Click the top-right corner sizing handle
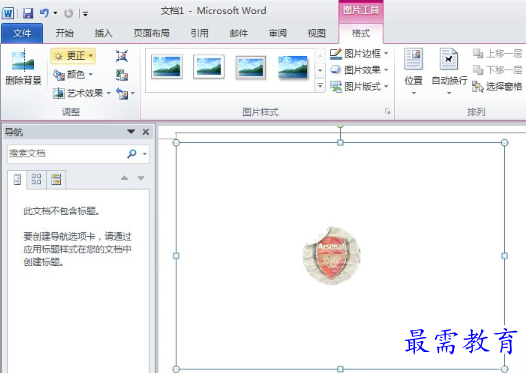Screen dimensions: 526x373 click(x=504, y=143)
